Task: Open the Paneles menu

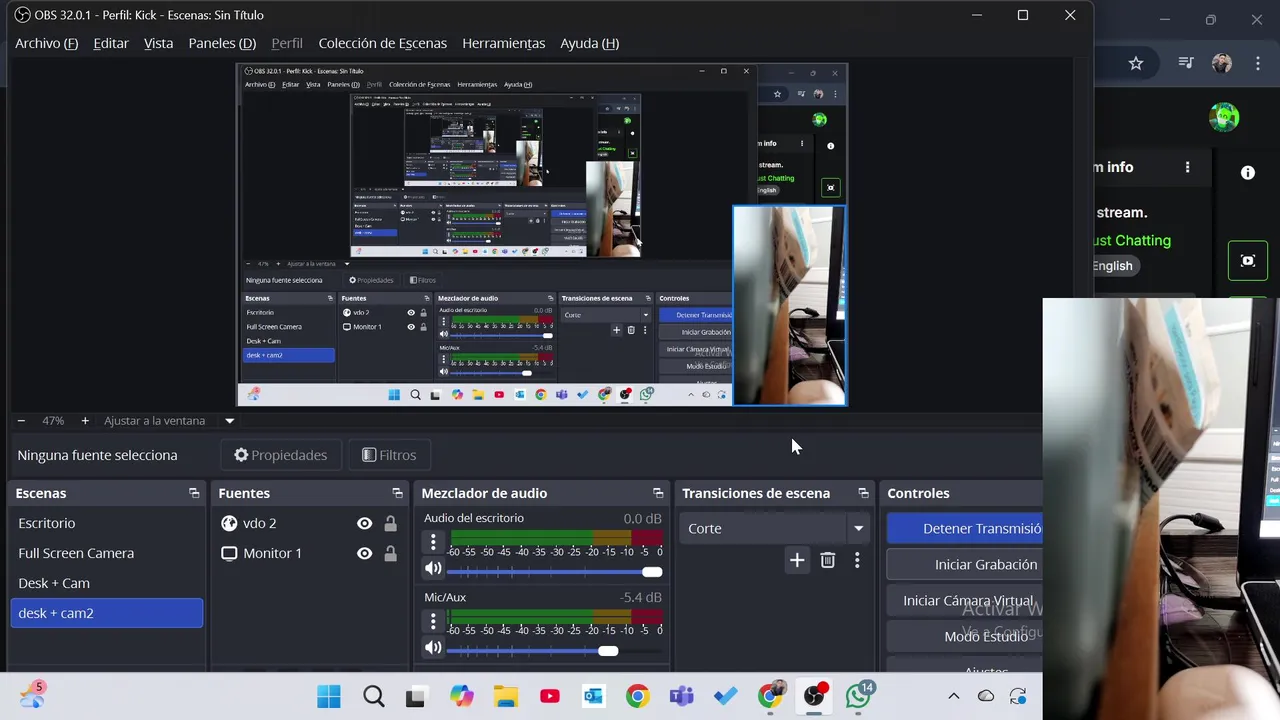Action: tap(222, 43)
